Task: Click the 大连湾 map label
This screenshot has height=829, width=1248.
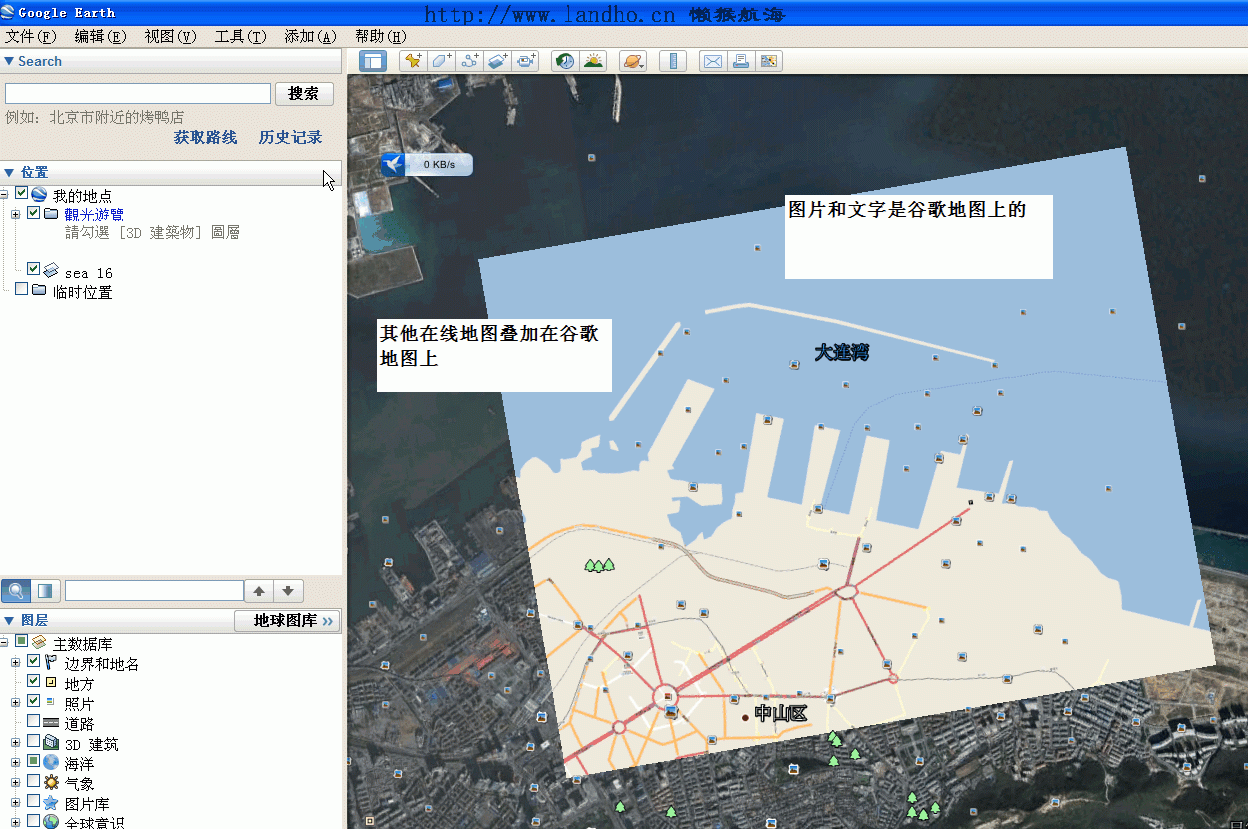Action: pos(841,352)
